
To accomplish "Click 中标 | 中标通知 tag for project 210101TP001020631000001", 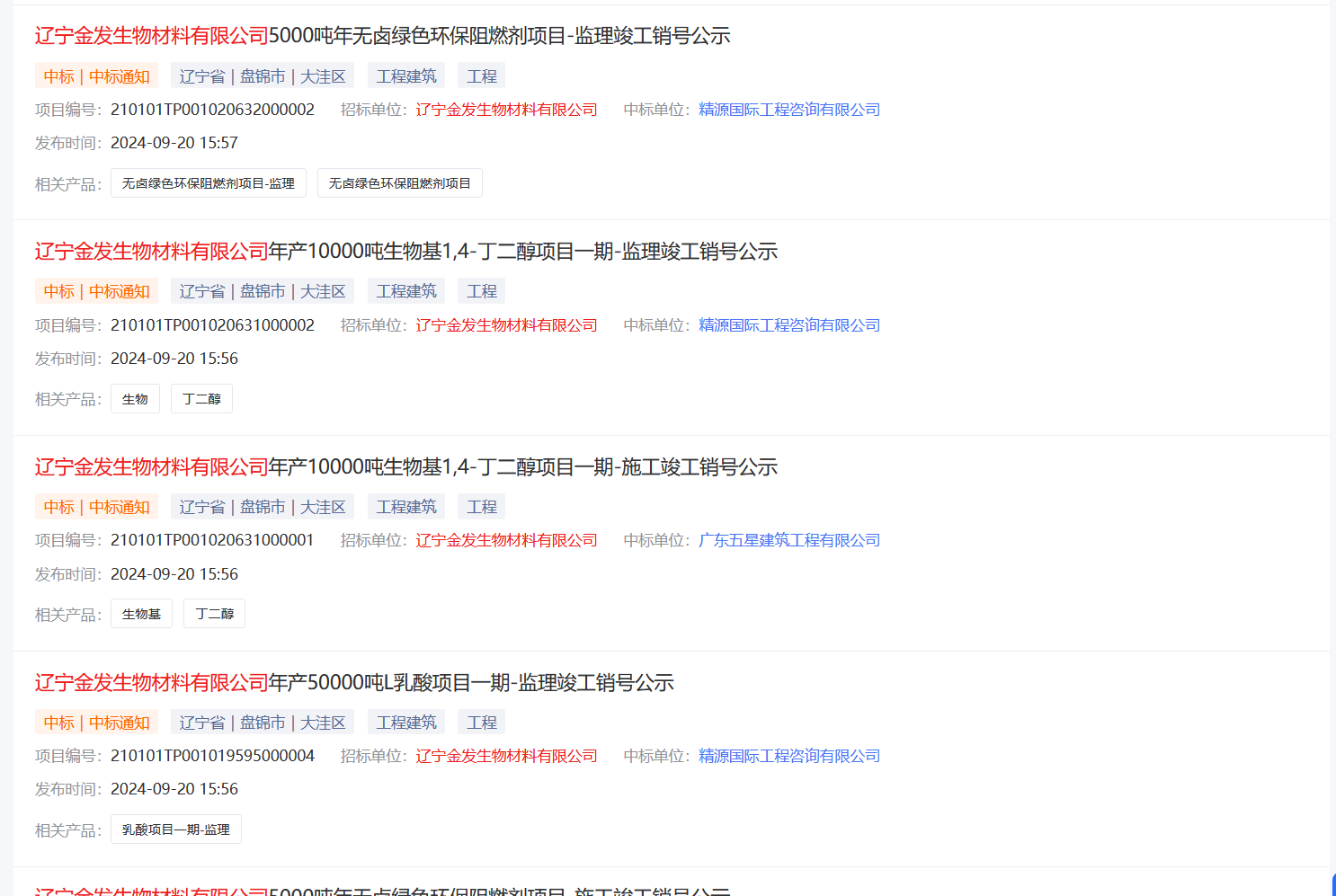I will click(x=97, y=507).
